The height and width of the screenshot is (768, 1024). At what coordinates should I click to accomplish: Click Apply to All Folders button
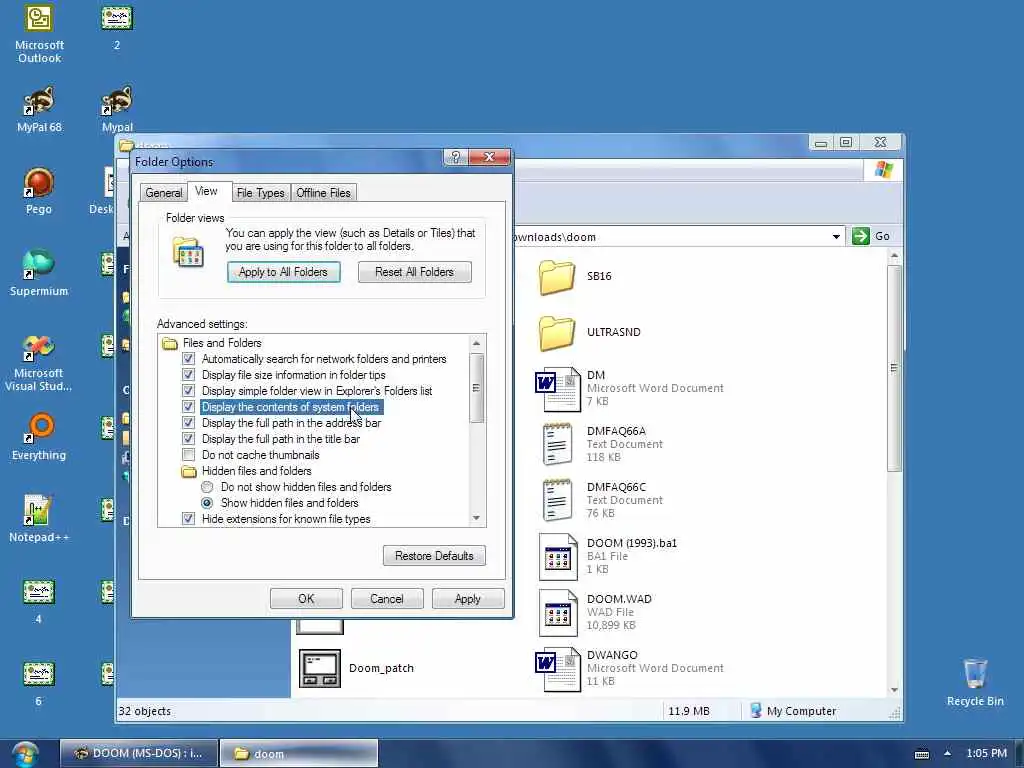(x=283, y=272)
